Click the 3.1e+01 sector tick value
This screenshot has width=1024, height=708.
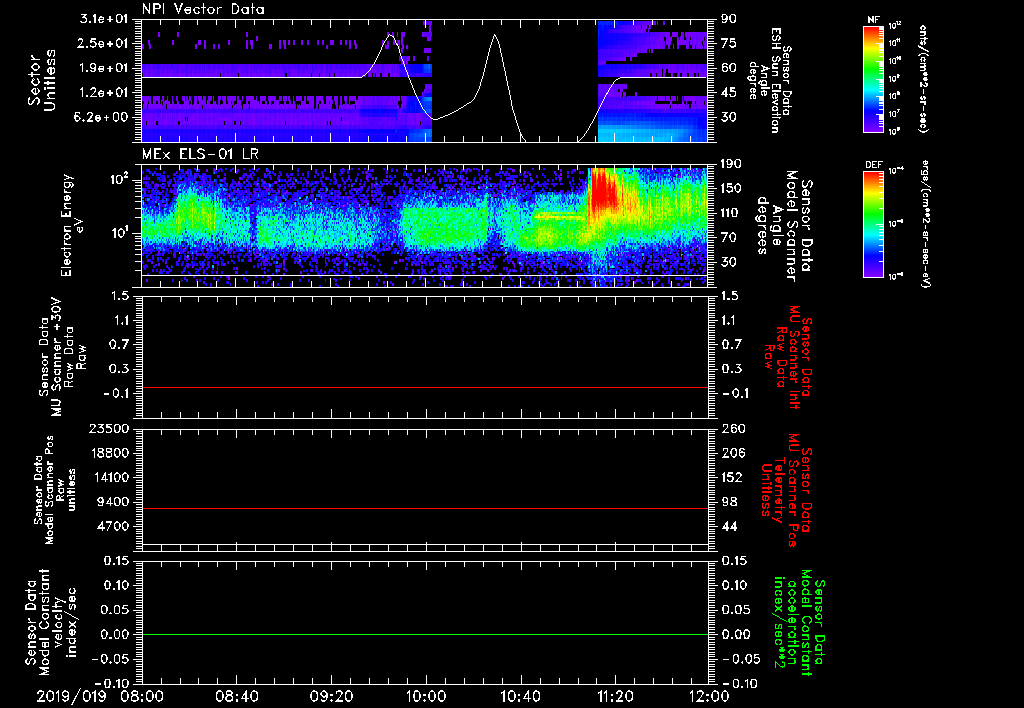104,18
